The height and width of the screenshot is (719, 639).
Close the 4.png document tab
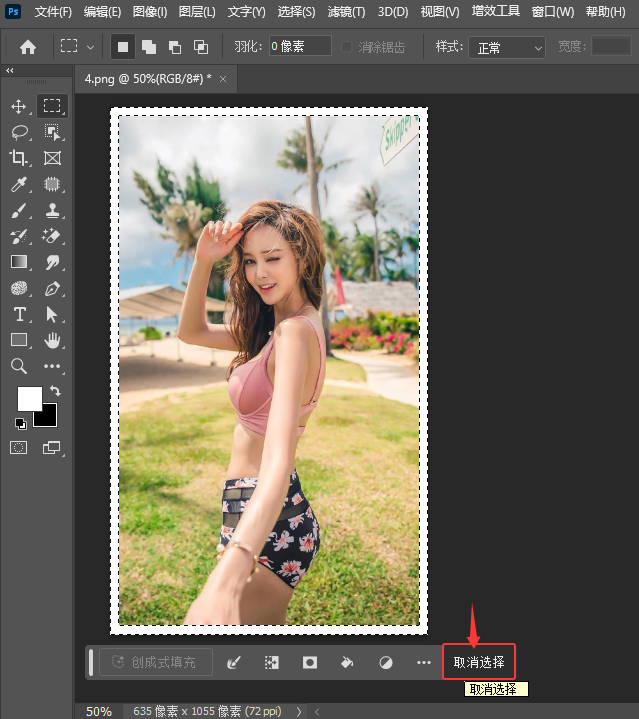point(223,79)
